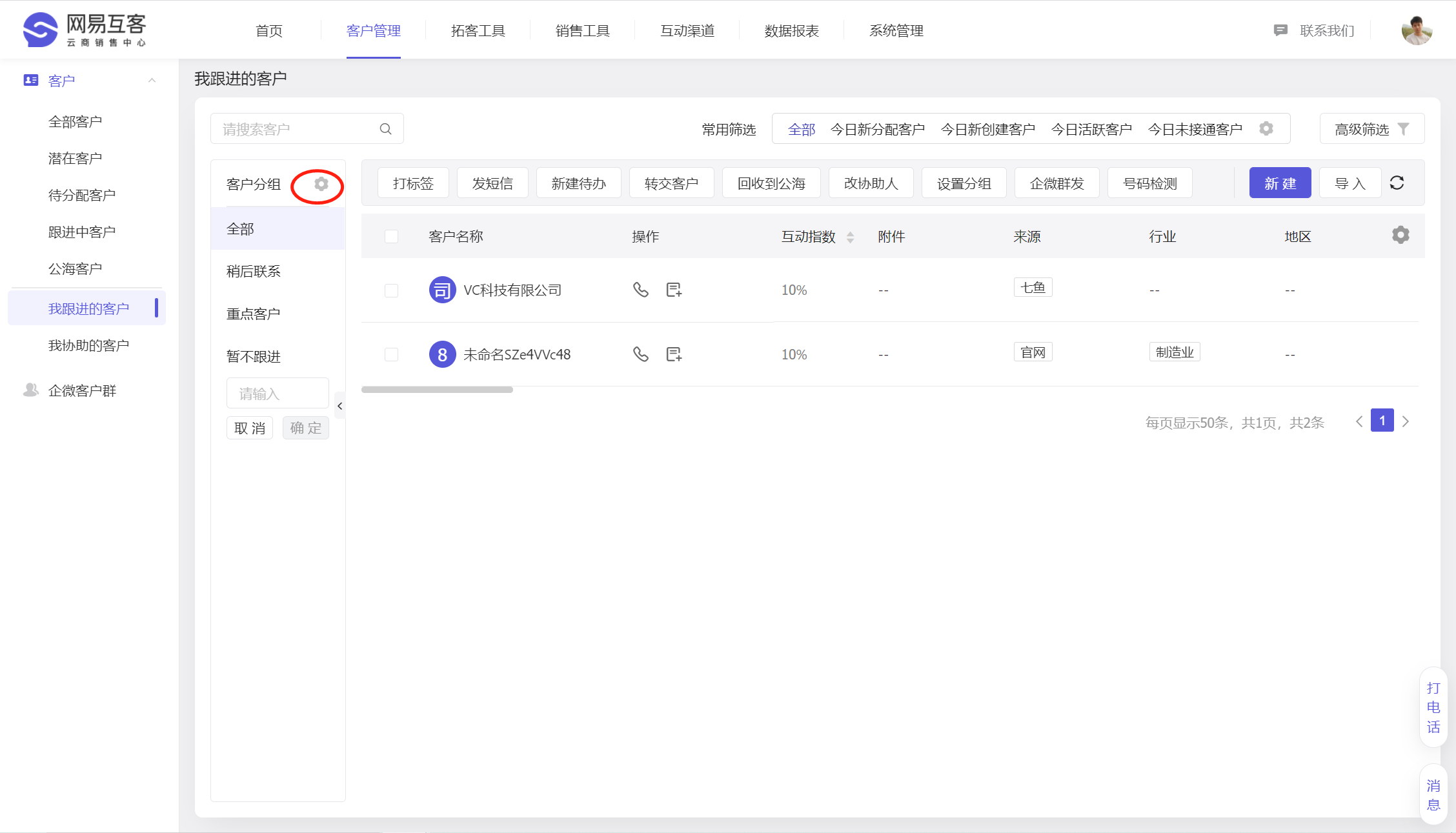Toggle the select-all checkbox in header row

(391, 236)
